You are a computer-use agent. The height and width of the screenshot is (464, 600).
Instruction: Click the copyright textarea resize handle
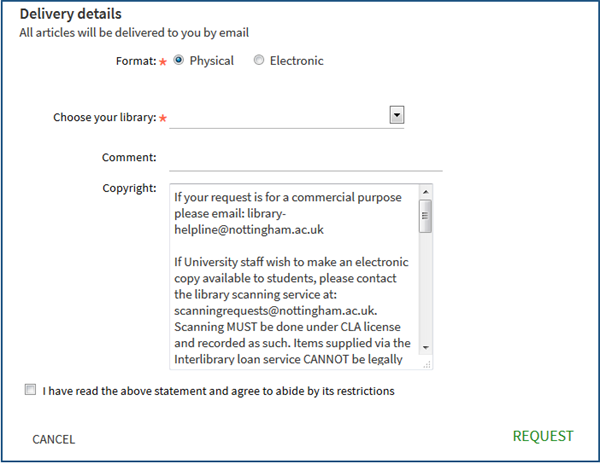click(x=427, y=364)
